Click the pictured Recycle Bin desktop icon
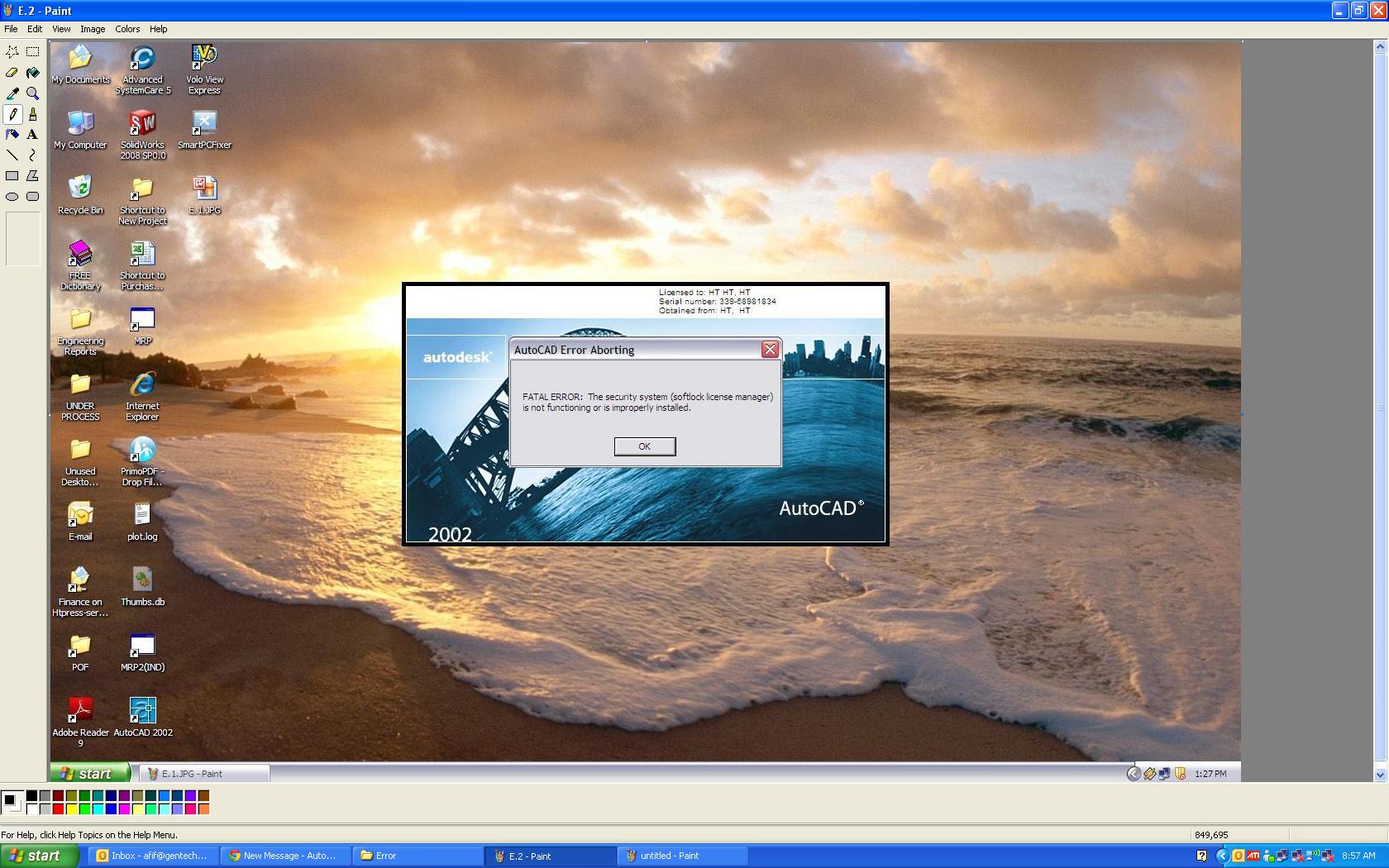The height and width of the screenshot is (868, 1389). click(80, 195)
